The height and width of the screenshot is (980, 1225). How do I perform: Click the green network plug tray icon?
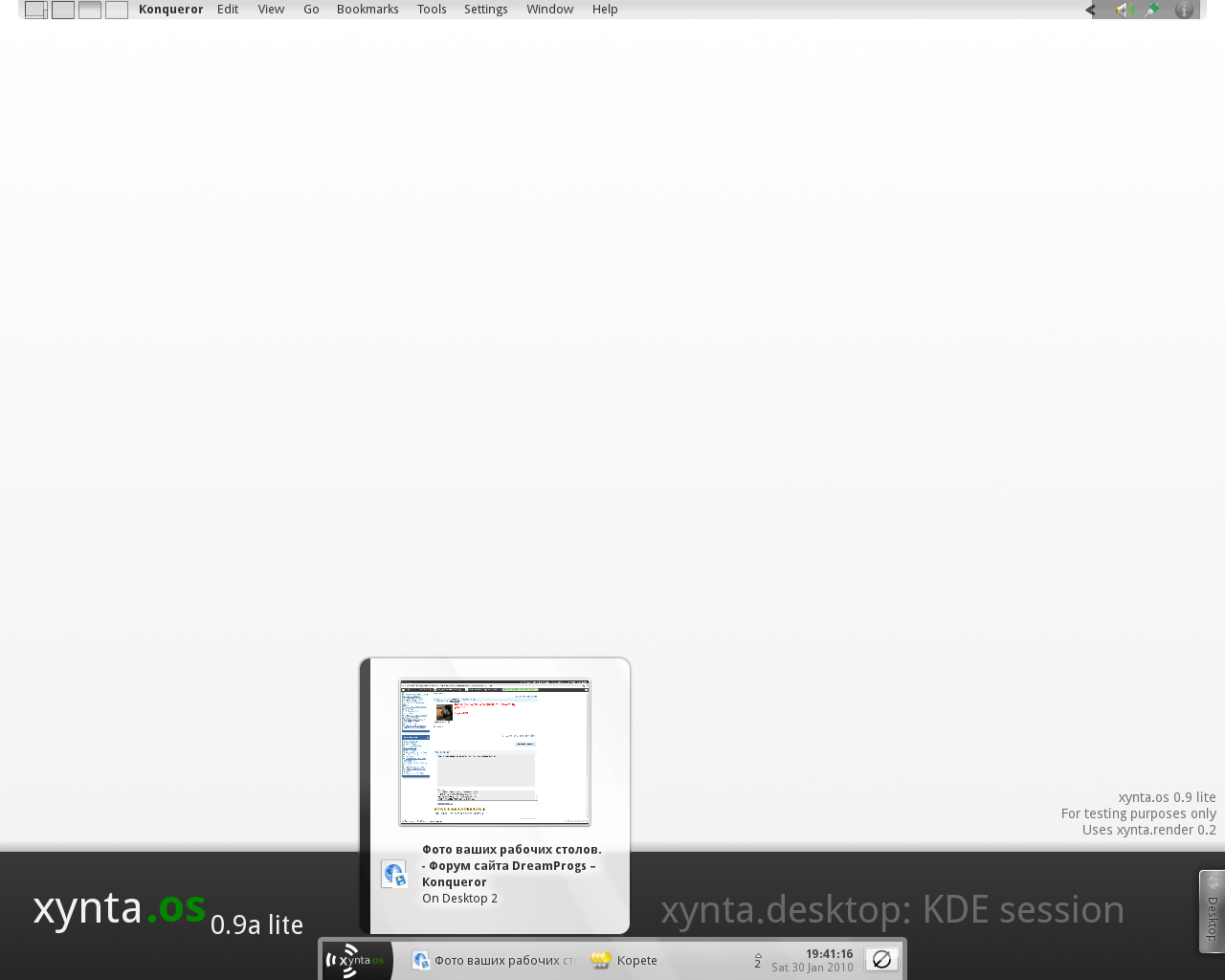(1153, 10)
